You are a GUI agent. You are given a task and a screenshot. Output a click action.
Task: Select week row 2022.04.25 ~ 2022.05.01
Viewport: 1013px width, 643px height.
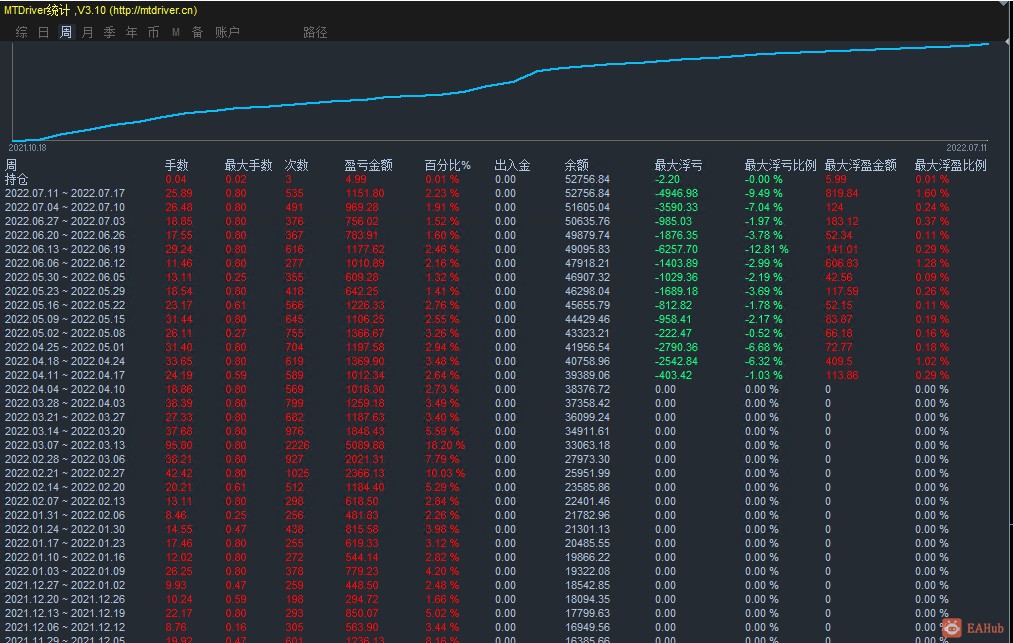pyautogui.click(x=65, y=347)
